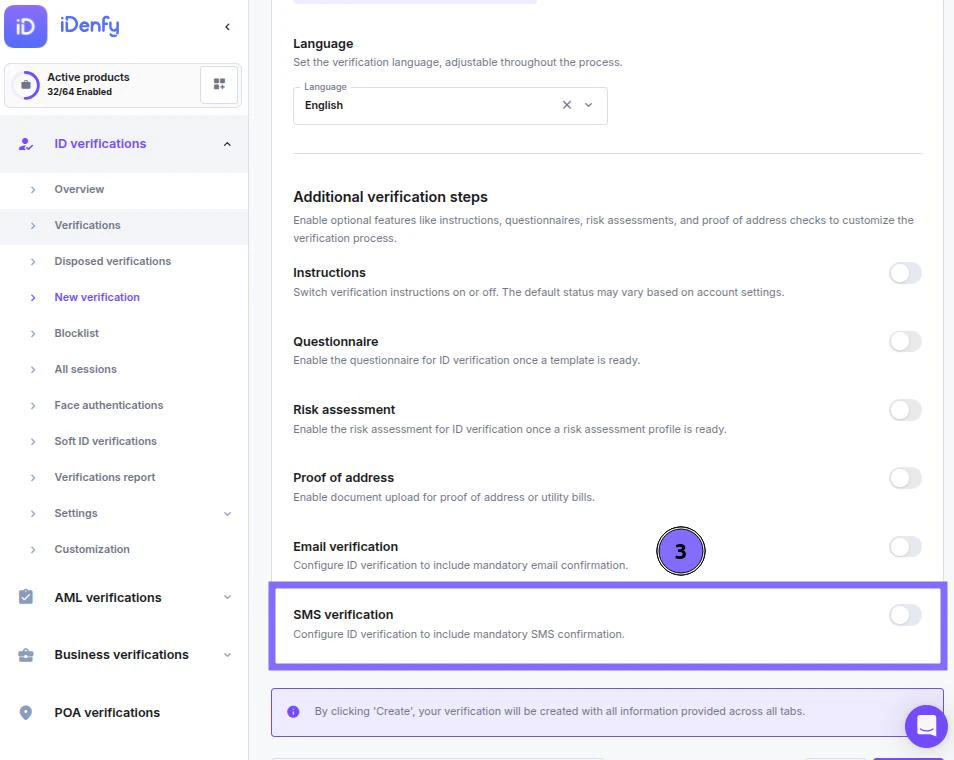Click the arrow beside Overview
Screen dimensions: 954x760
click(33, 190)
